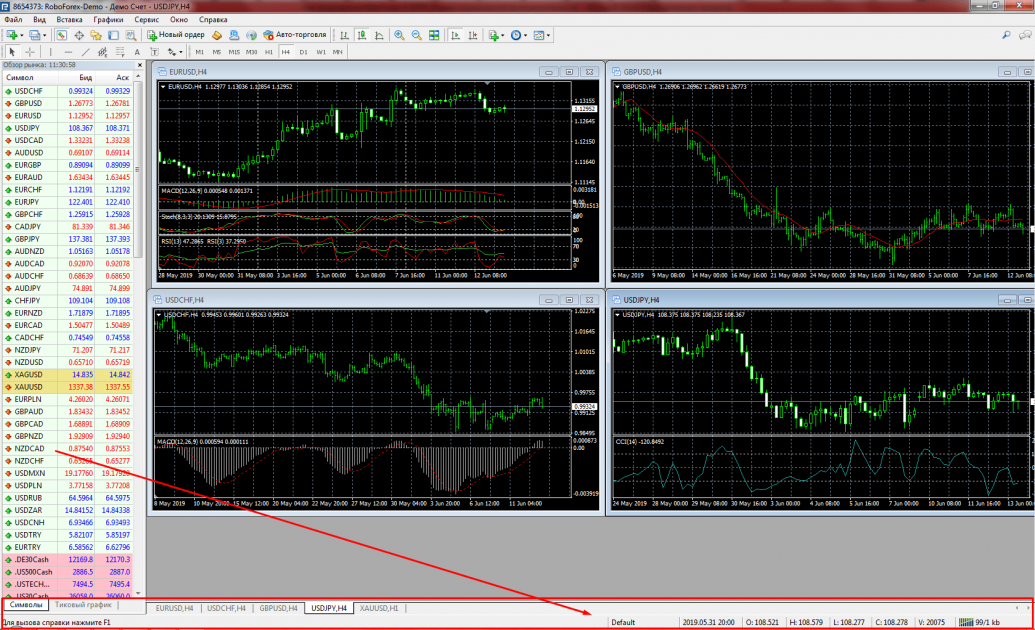Expand the indicators list dropdown

pos(503,35)
